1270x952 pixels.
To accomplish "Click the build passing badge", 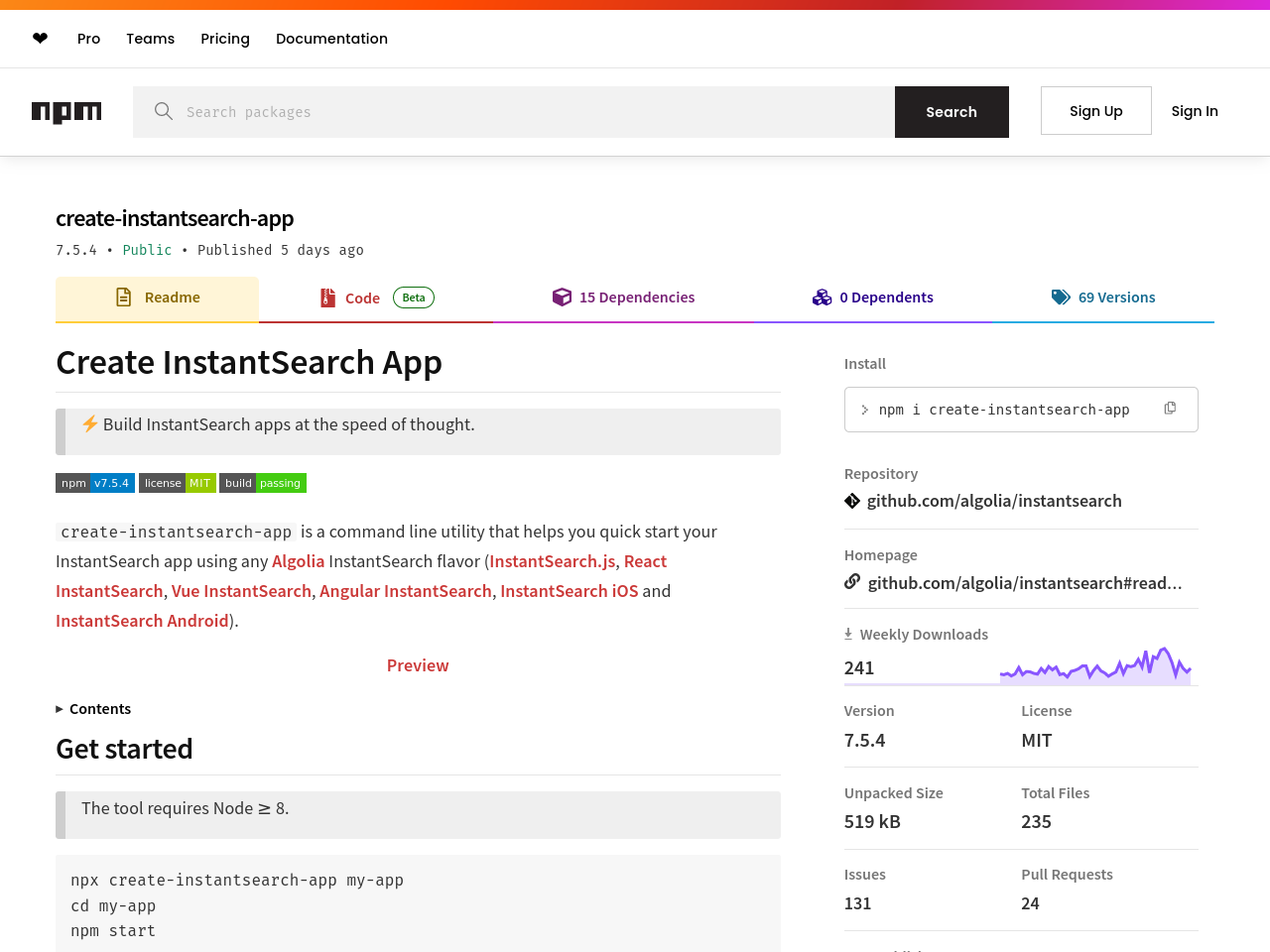I will coord(263,483).
